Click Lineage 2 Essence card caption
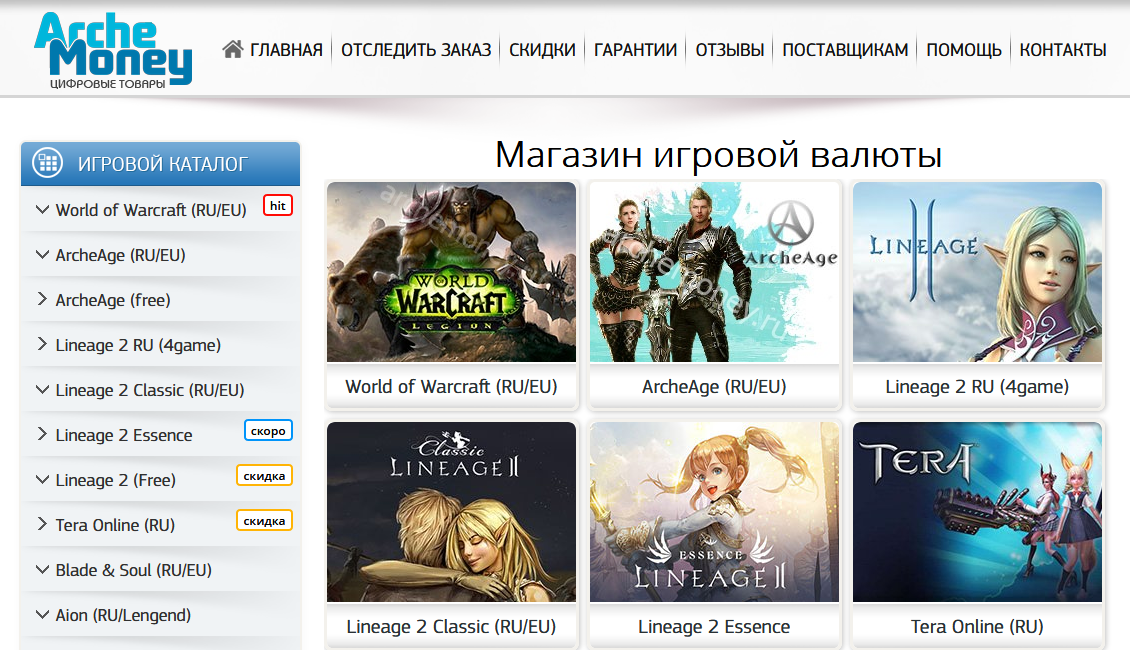This screenshot has height=650, width=1130. point(714,627)
